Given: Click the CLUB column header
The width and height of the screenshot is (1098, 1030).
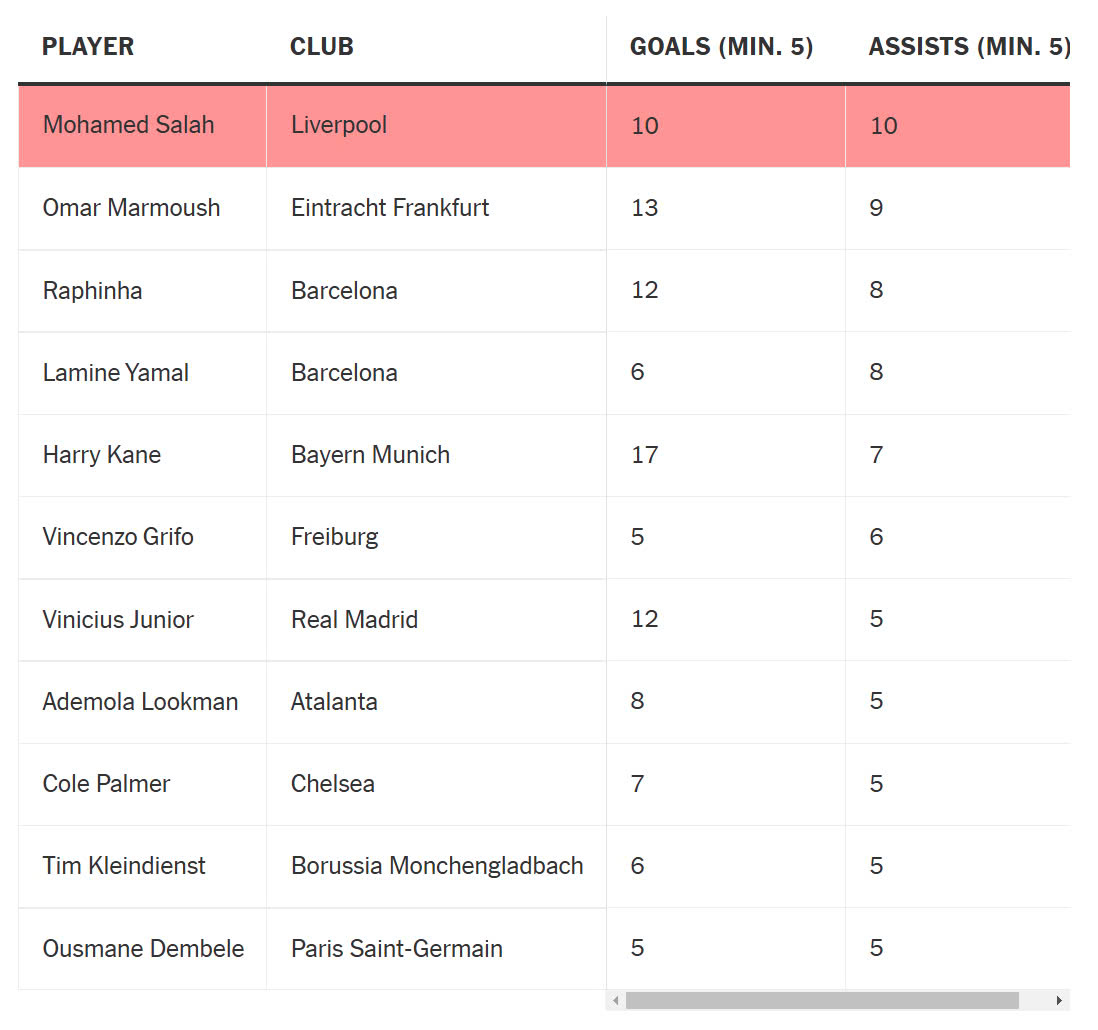Looking at the screenshot, I should (322, 47).
